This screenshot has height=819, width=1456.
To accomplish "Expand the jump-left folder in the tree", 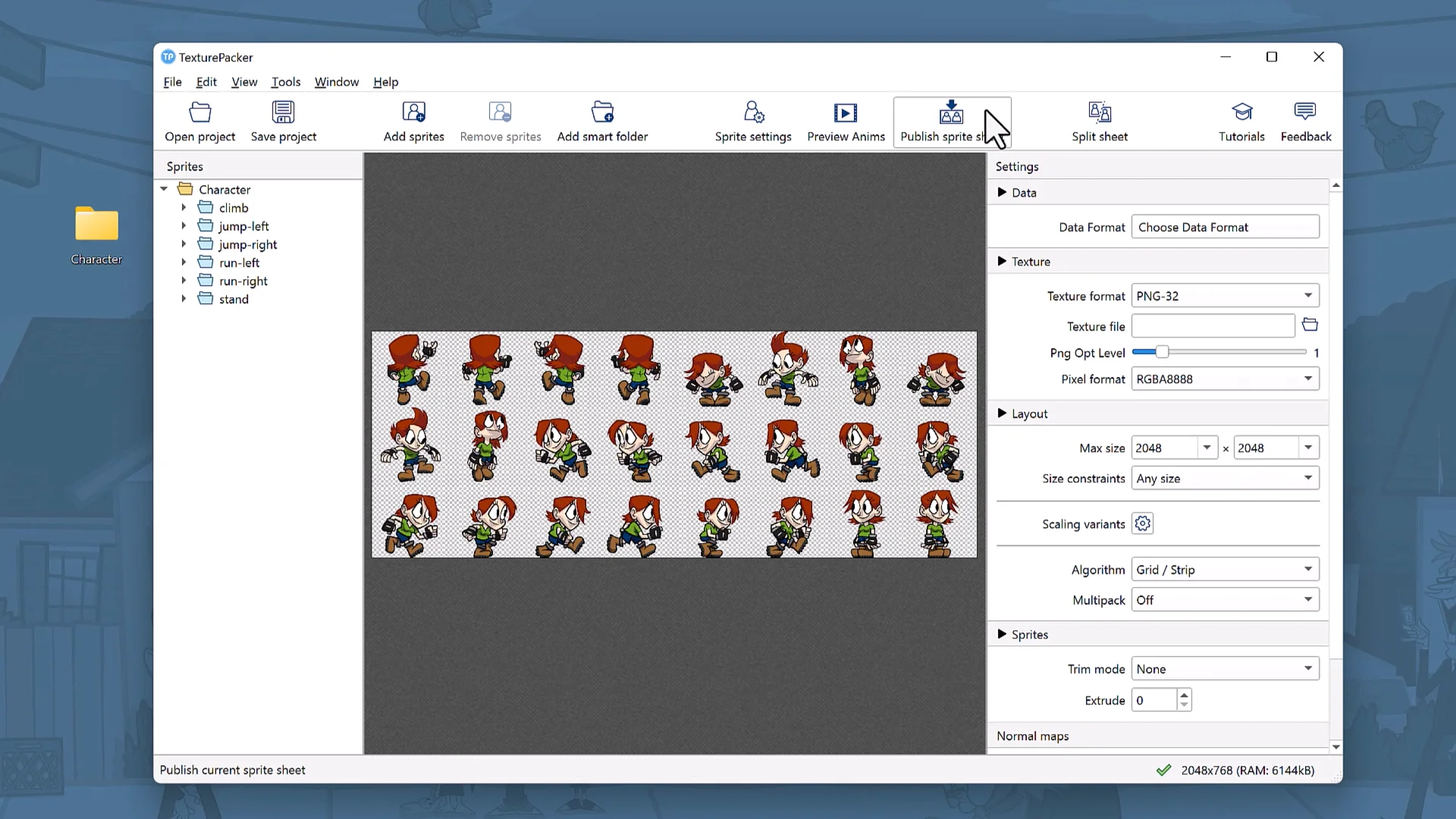I will point(184,226).
